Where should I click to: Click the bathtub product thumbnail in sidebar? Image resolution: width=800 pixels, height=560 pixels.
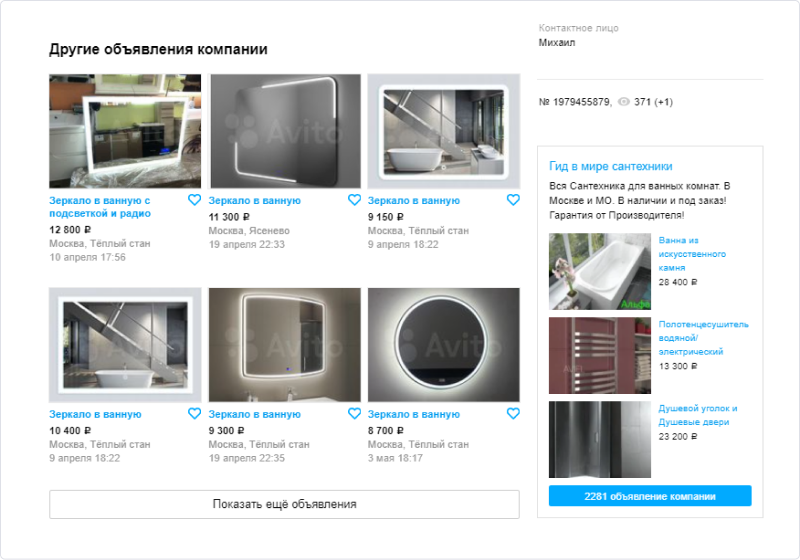point(600,271)
